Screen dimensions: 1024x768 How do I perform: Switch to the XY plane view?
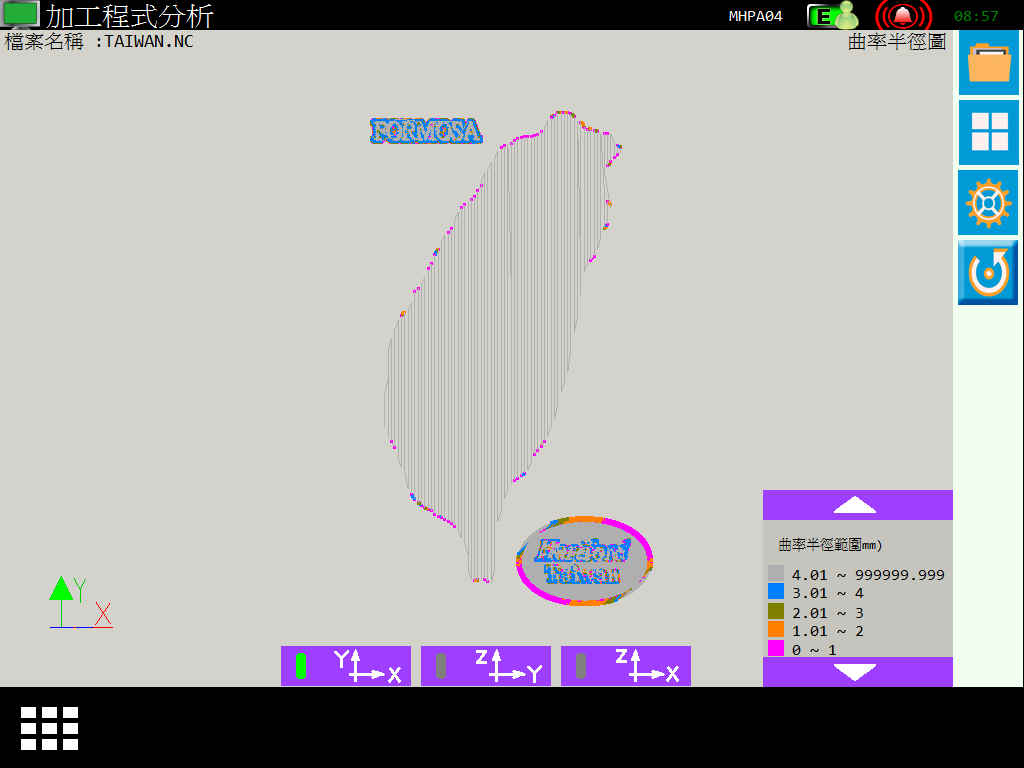point(346,666)
